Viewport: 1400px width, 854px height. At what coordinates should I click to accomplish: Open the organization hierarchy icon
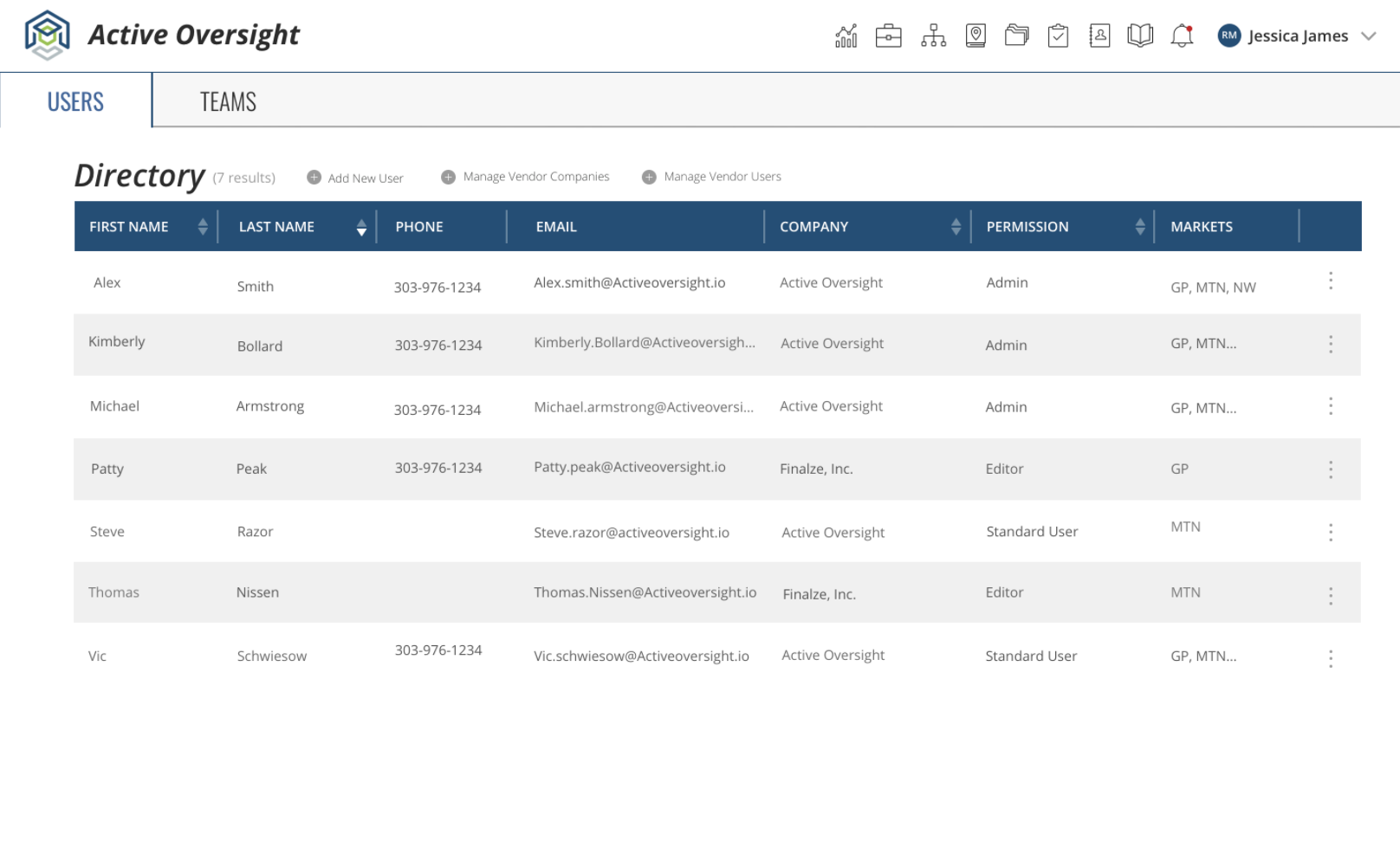(932, 36)
